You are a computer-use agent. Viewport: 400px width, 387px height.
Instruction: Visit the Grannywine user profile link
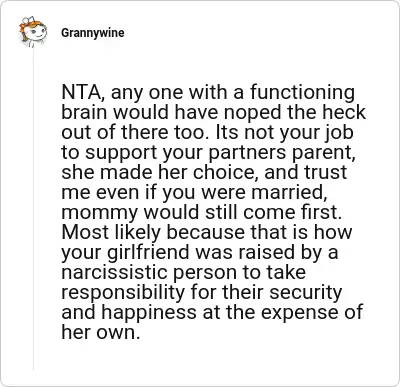(93, 33)
